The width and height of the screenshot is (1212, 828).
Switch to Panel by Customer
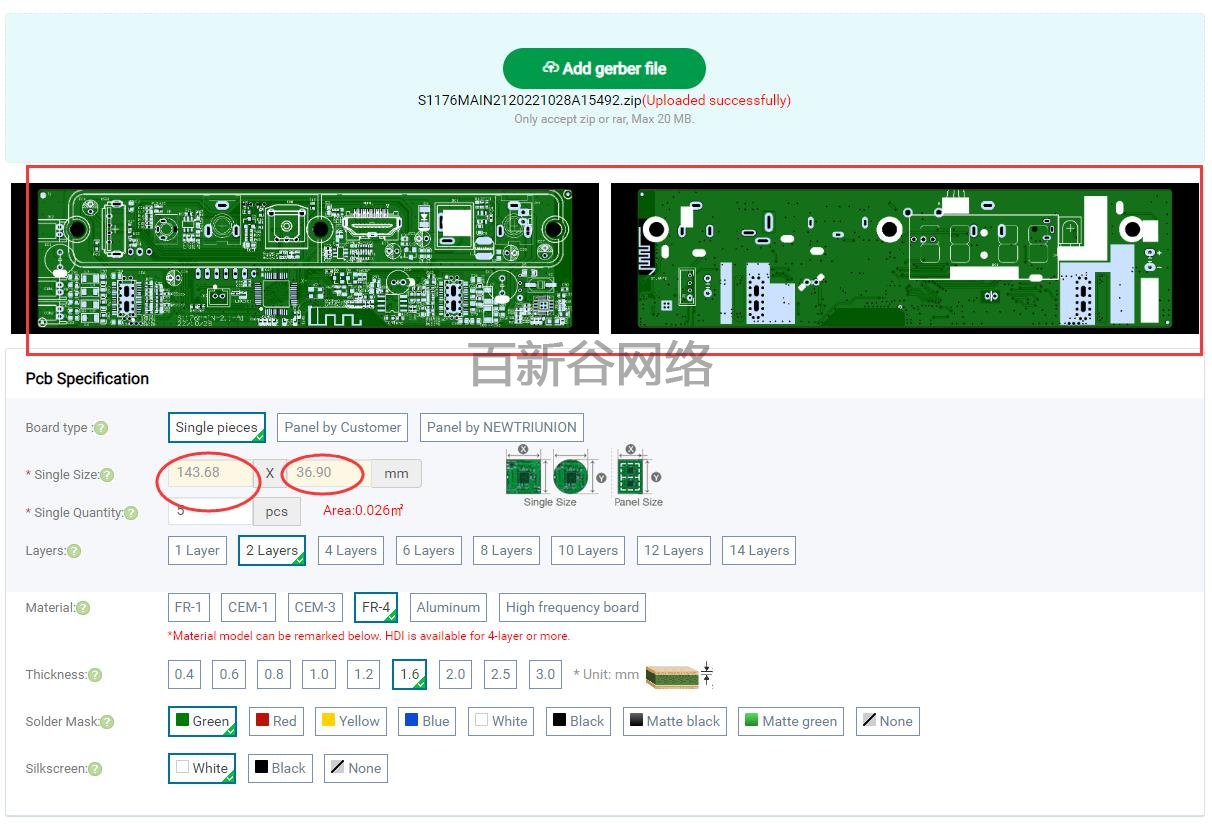point(342,427)
